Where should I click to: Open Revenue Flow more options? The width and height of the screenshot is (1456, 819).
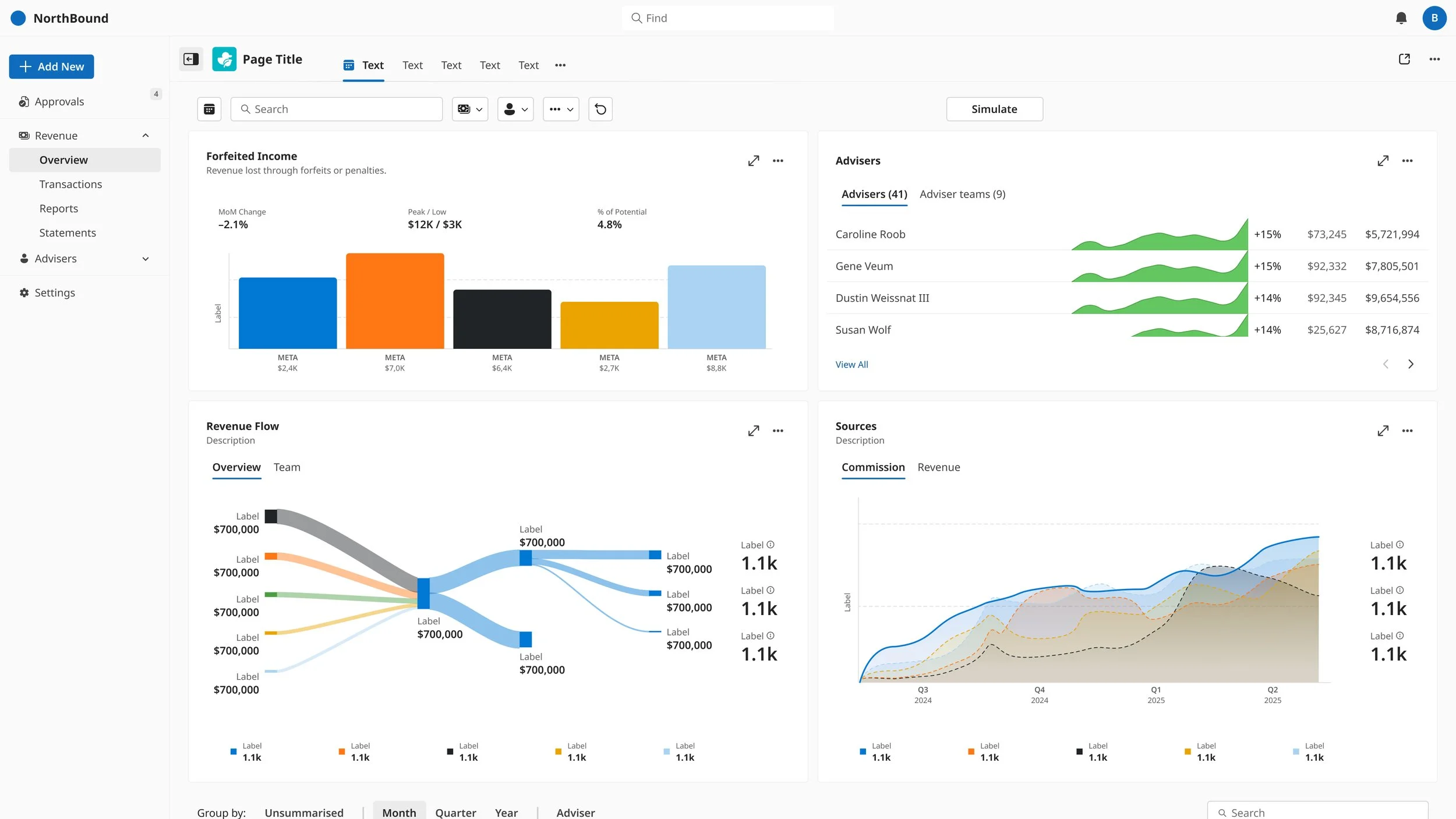coord(778,431)
